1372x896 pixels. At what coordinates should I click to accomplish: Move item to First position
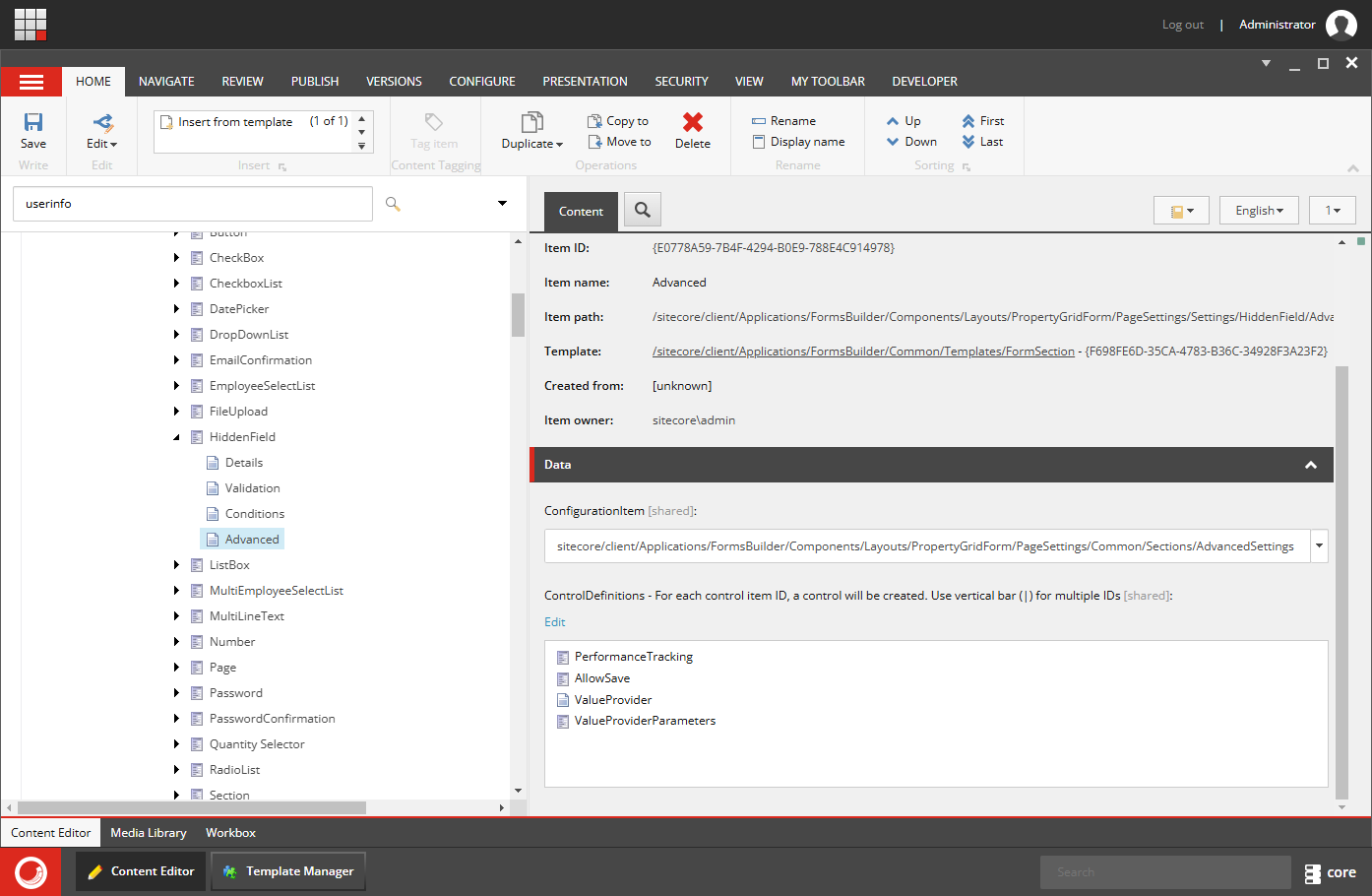click(982, 121)
